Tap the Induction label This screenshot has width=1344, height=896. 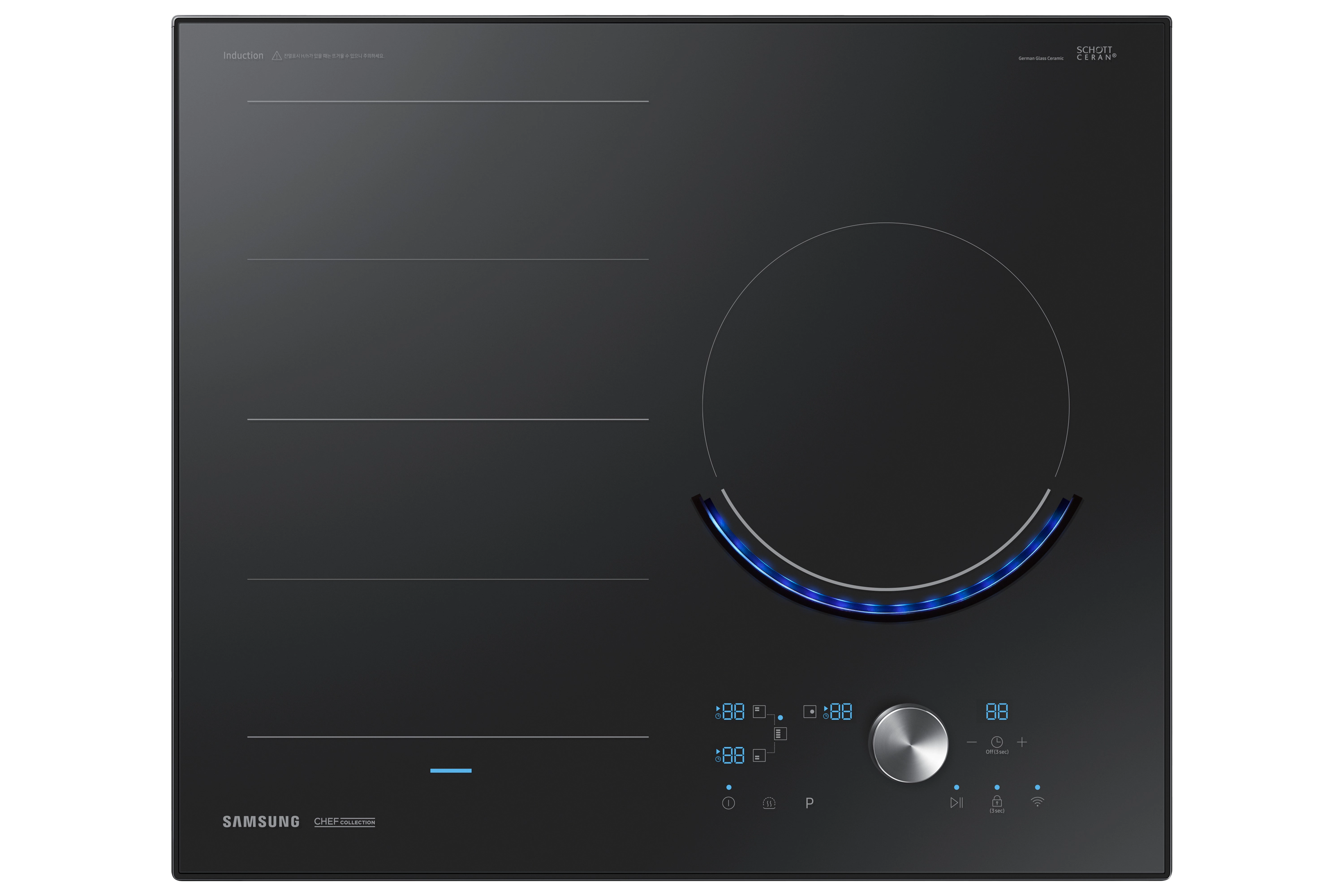[243, 56]
